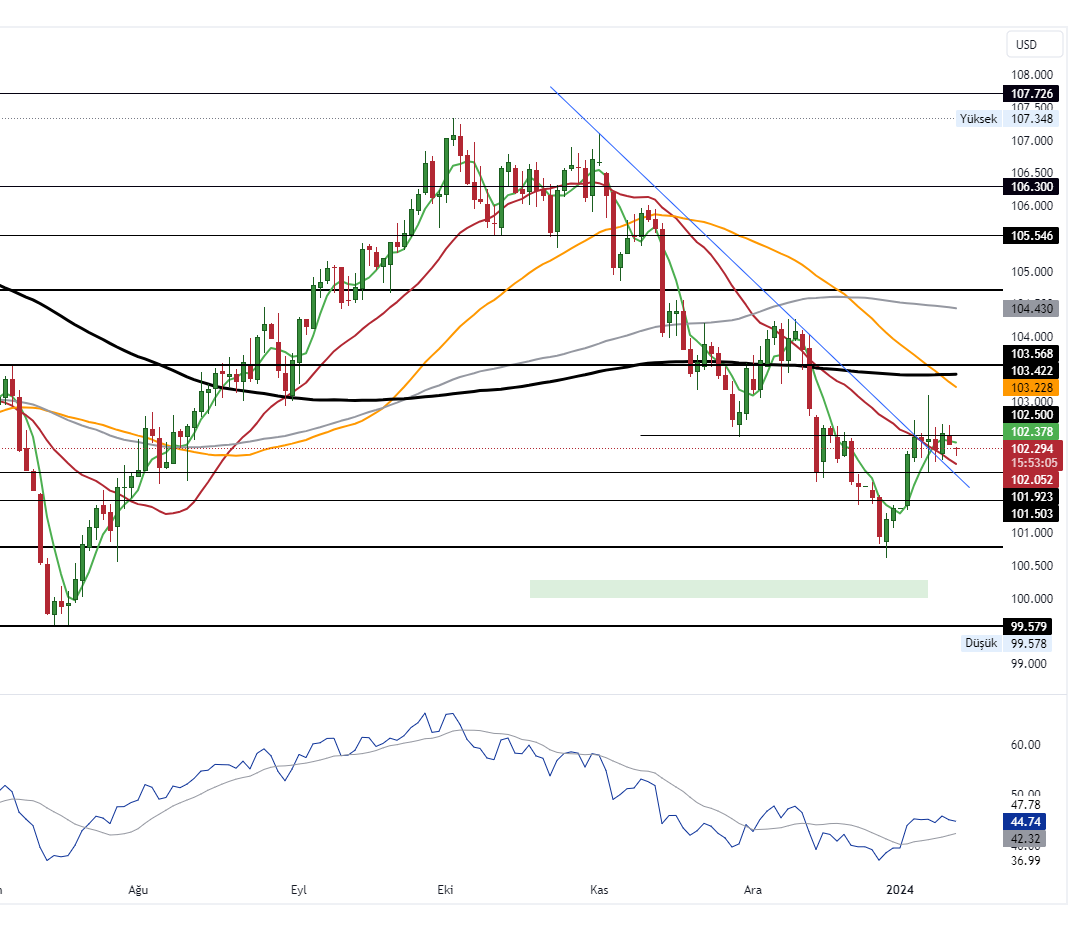This screenshot has height=939, width=1077.
Task: Select the gray 104.430 moving average label
Action: pos(1031,309)
